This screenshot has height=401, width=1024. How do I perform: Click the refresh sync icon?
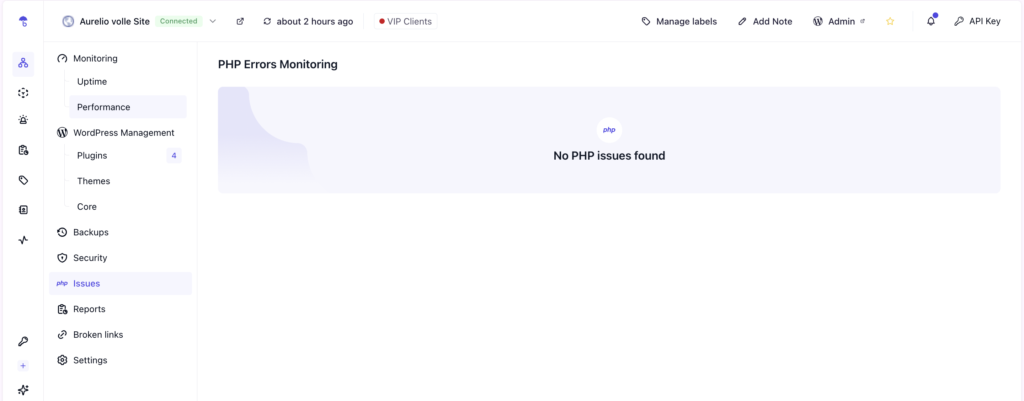pyautogui.click(x=267, y=21)
